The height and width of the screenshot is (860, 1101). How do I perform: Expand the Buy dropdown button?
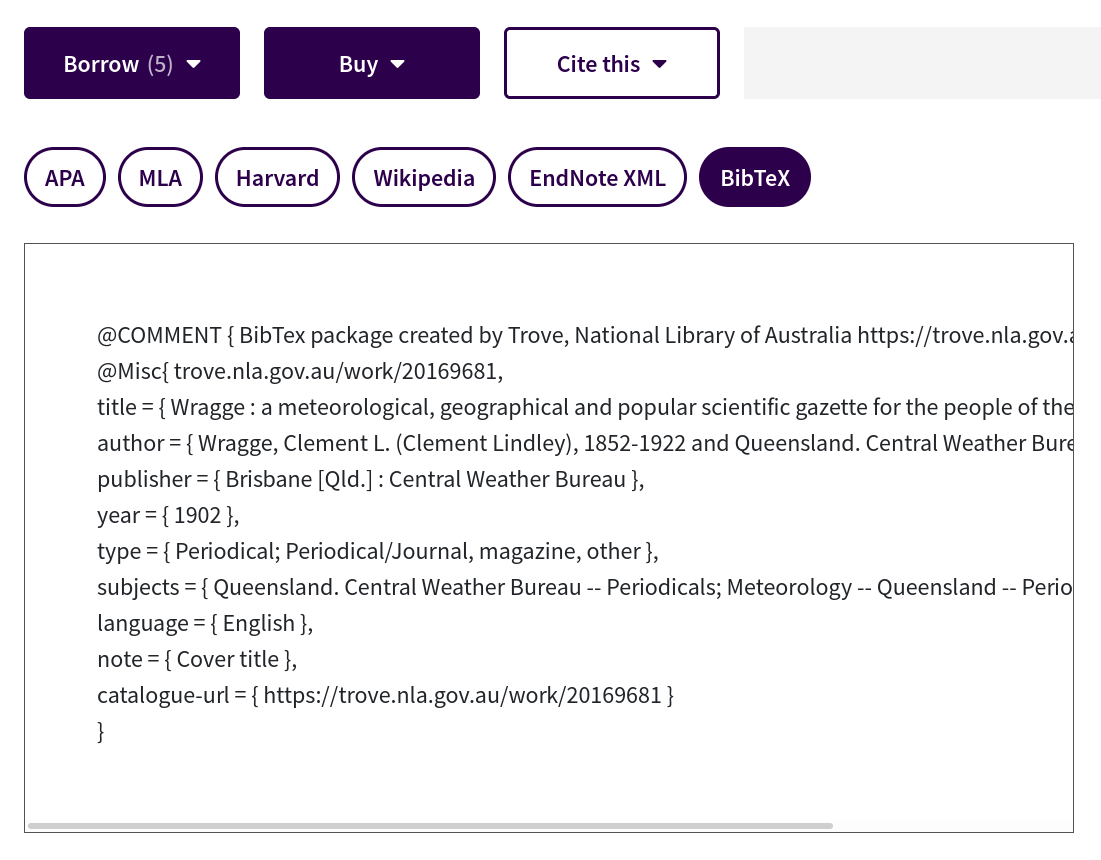point(371,63)
